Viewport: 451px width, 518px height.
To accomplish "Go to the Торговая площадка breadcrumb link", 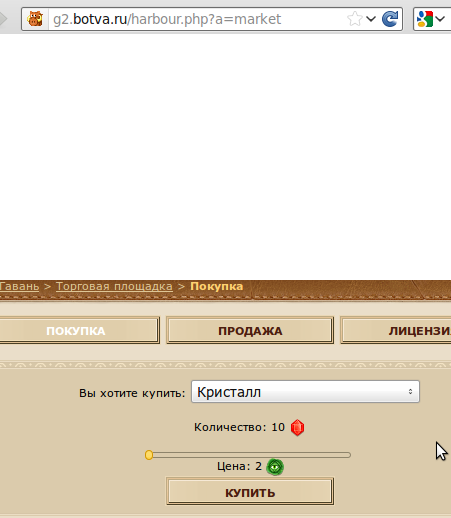I will pyautogui.click(x=114, y=286).
